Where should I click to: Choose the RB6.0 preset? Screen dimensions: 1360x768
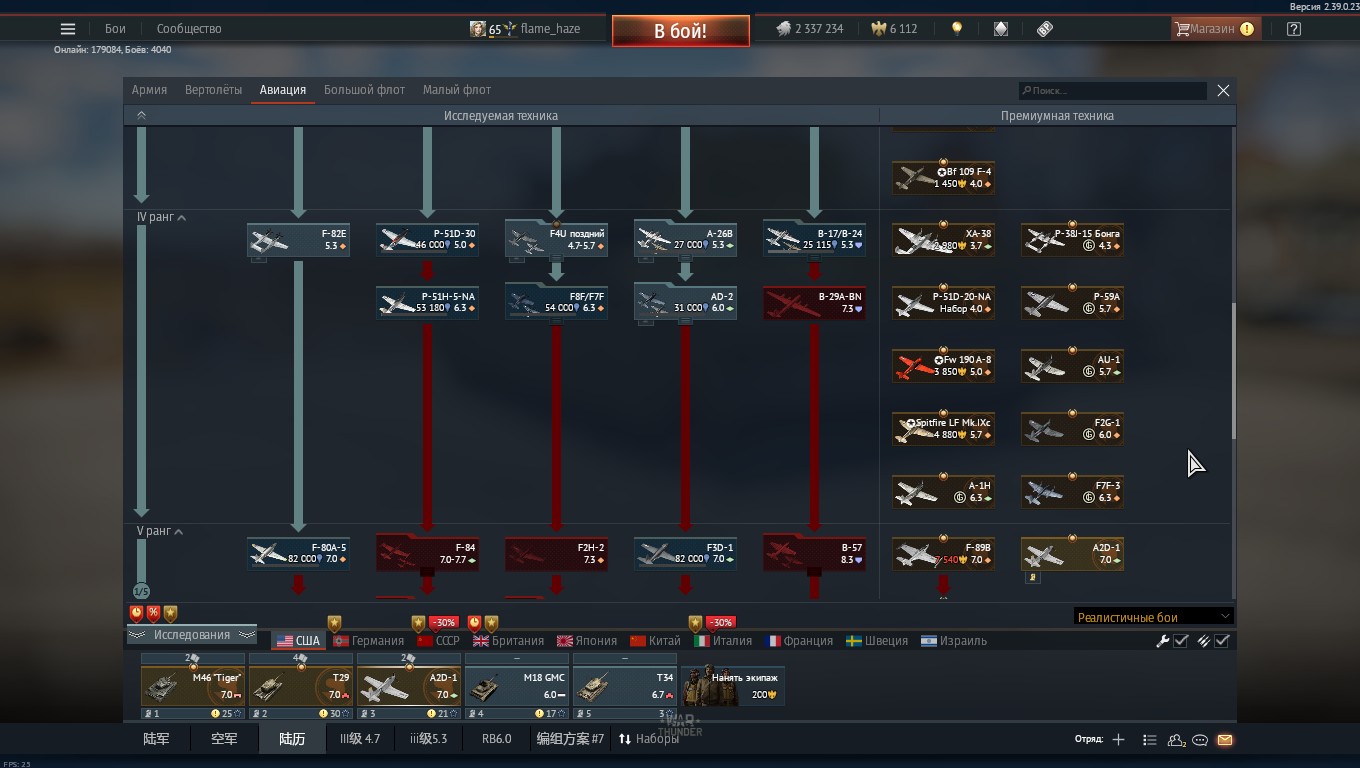496,739
